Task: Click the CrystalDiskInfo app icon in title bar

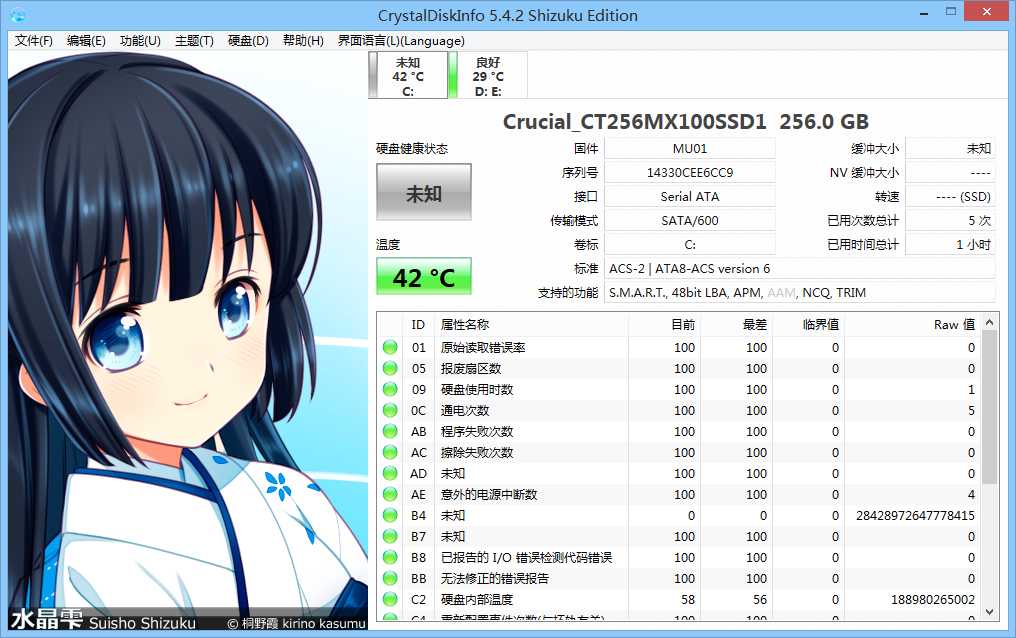Action: (x=18, y=15)
